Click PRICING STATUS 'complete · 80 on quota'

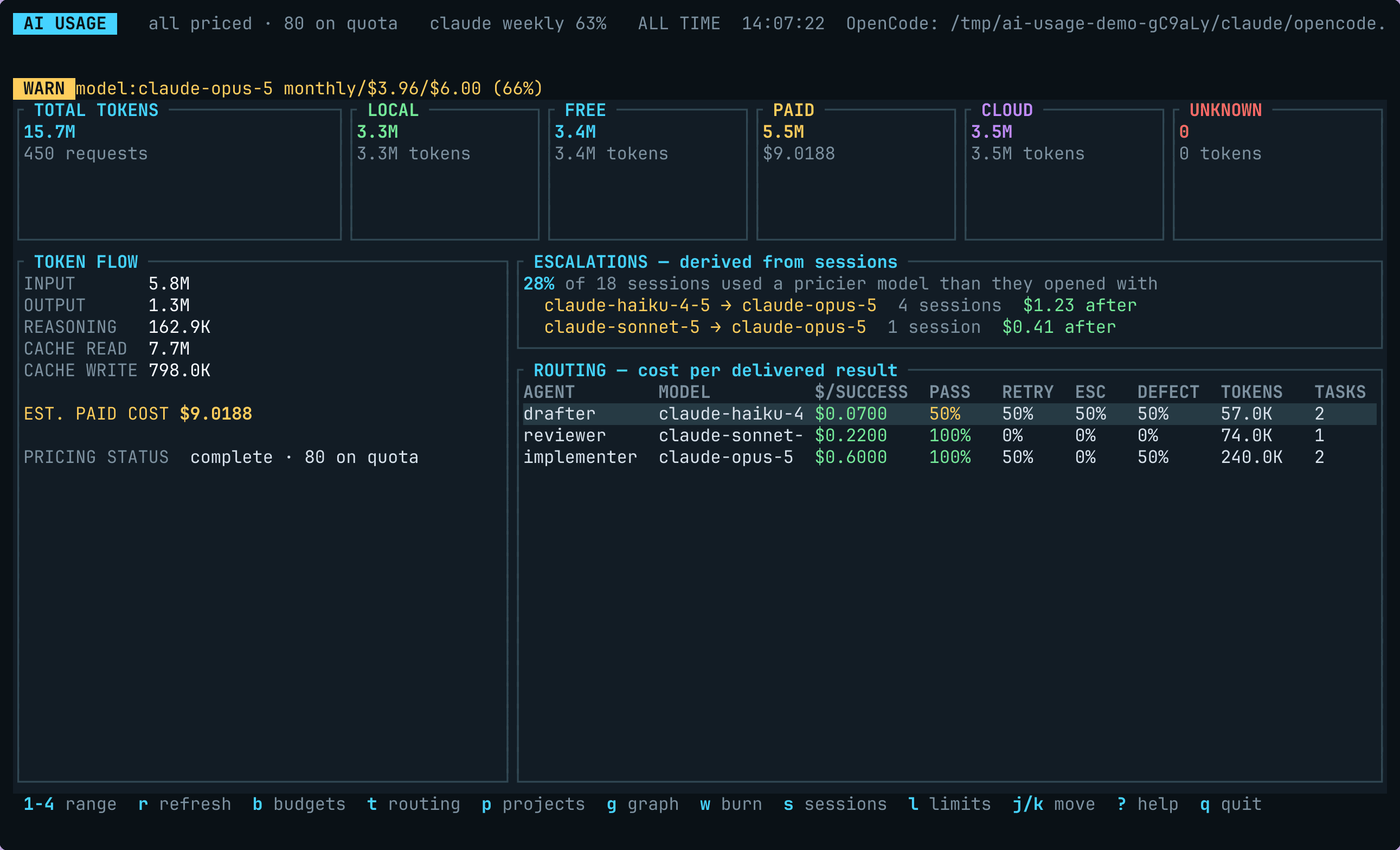(304, 457)
